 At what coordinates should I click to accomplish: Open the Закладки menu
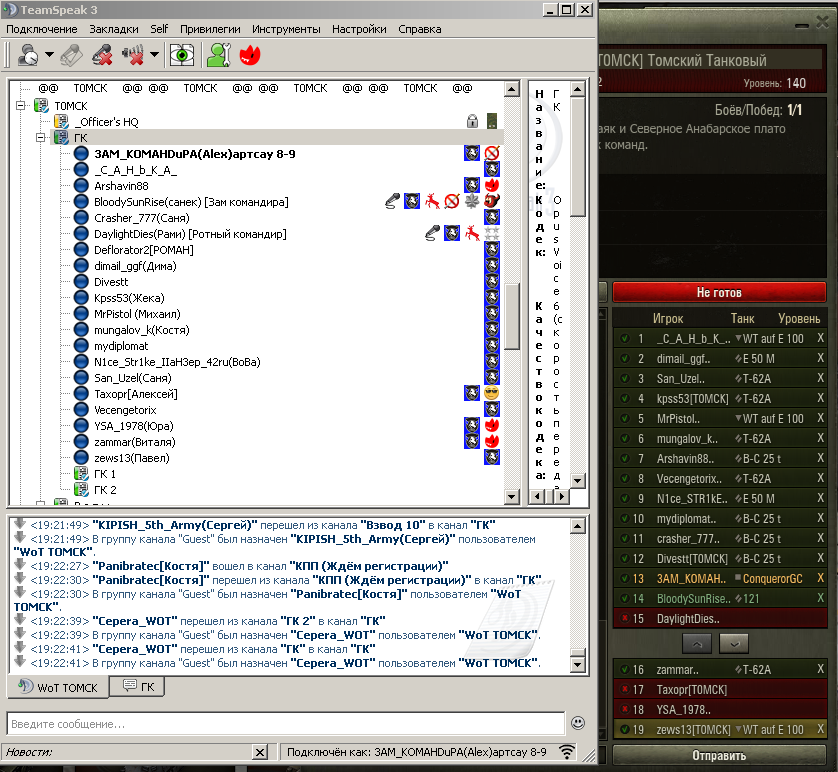(114, 29)
